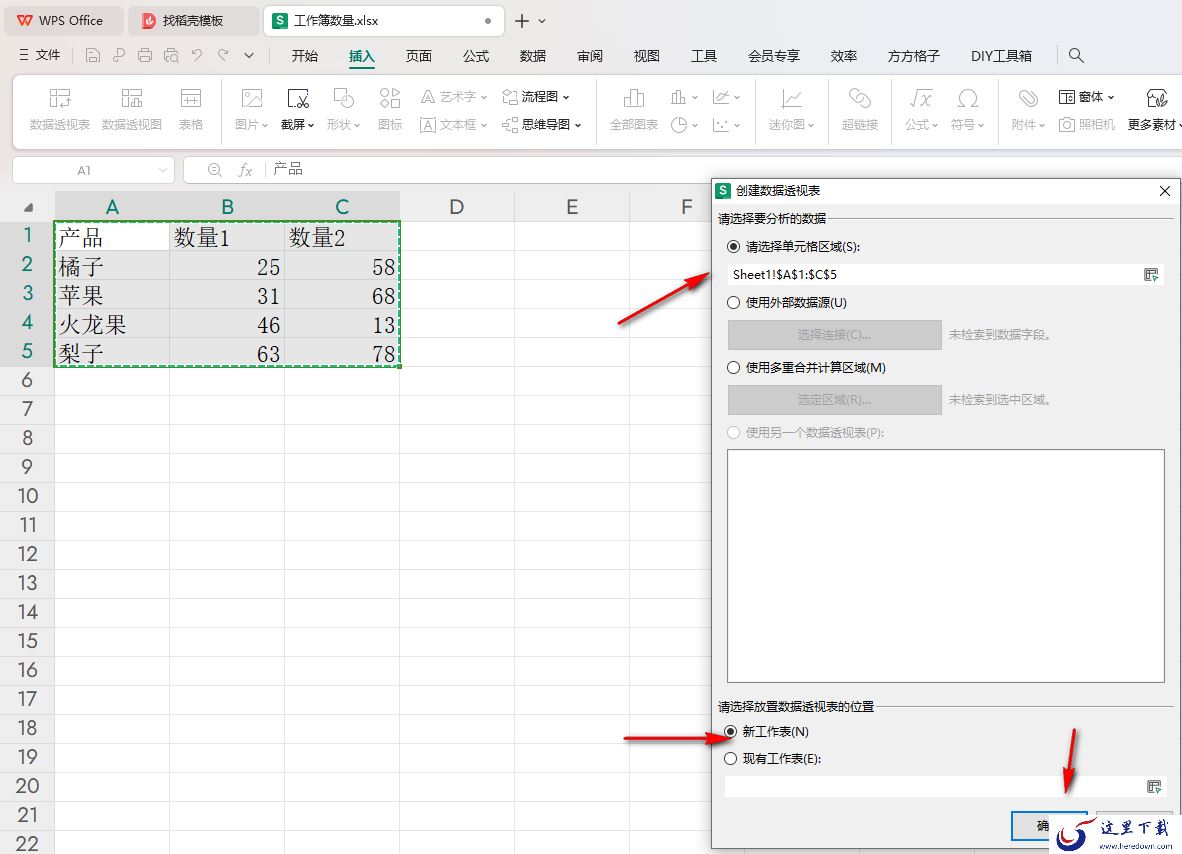Expand the 思维导图 mind map dropdown
The width and height of the screenshot is (1182, 854).
(x=578, y=125)
